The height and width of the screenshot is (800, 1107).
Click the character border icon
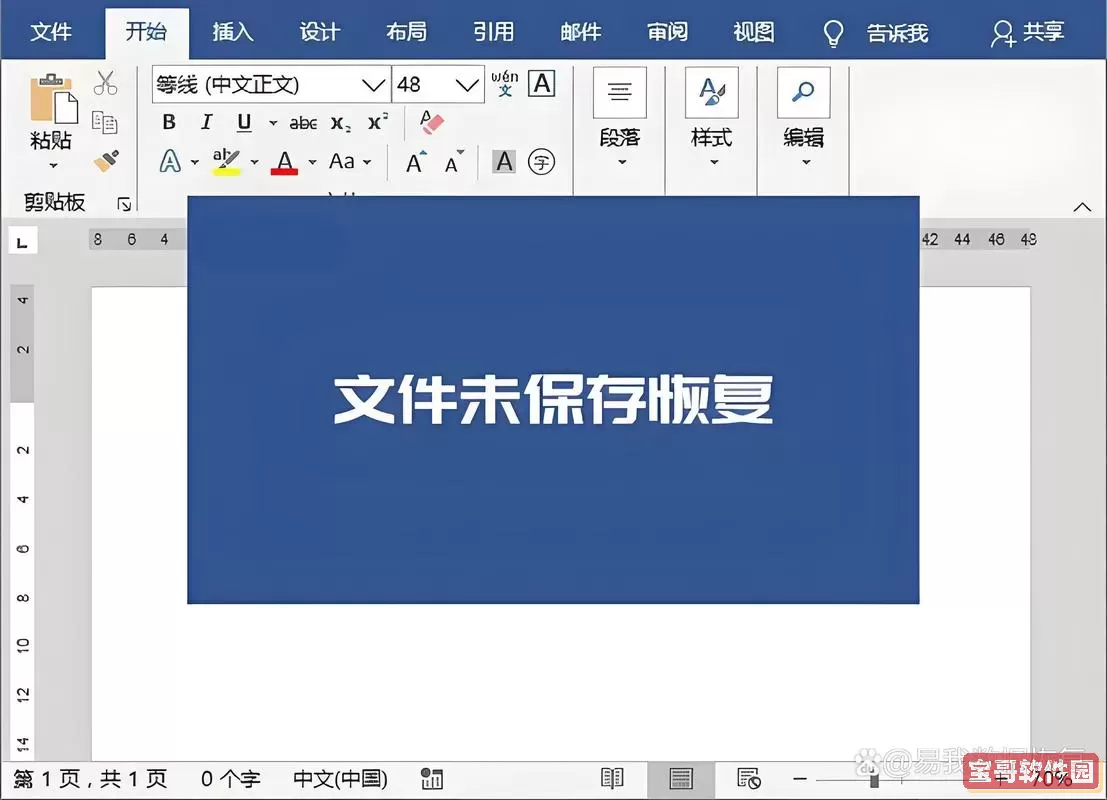click(541, 83)
